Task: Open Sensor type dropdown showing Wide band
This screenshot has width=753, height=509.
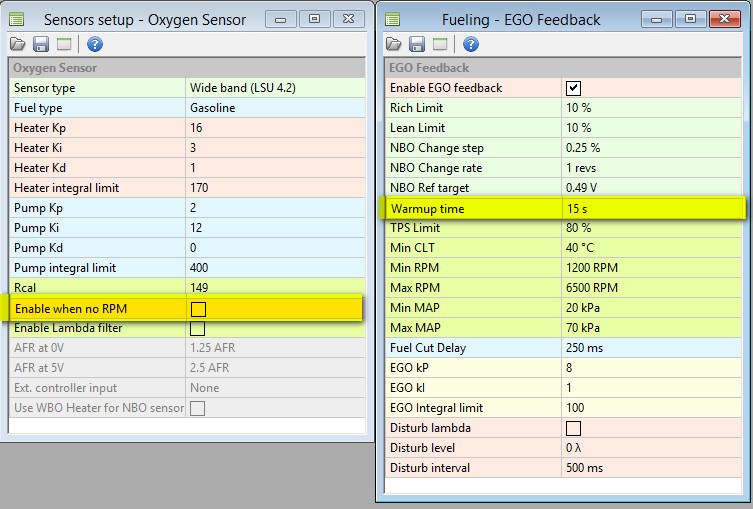Action: click(x=272, y=88)
